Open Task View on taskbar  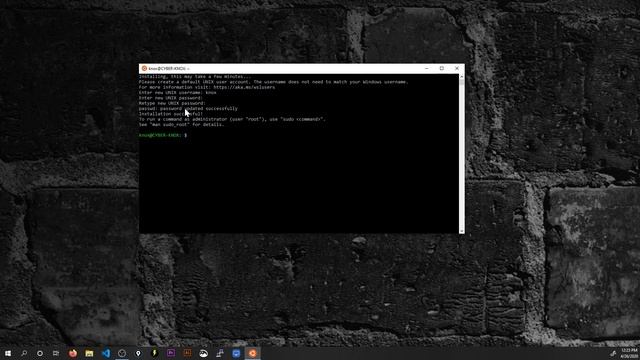(x=56, y=353)
